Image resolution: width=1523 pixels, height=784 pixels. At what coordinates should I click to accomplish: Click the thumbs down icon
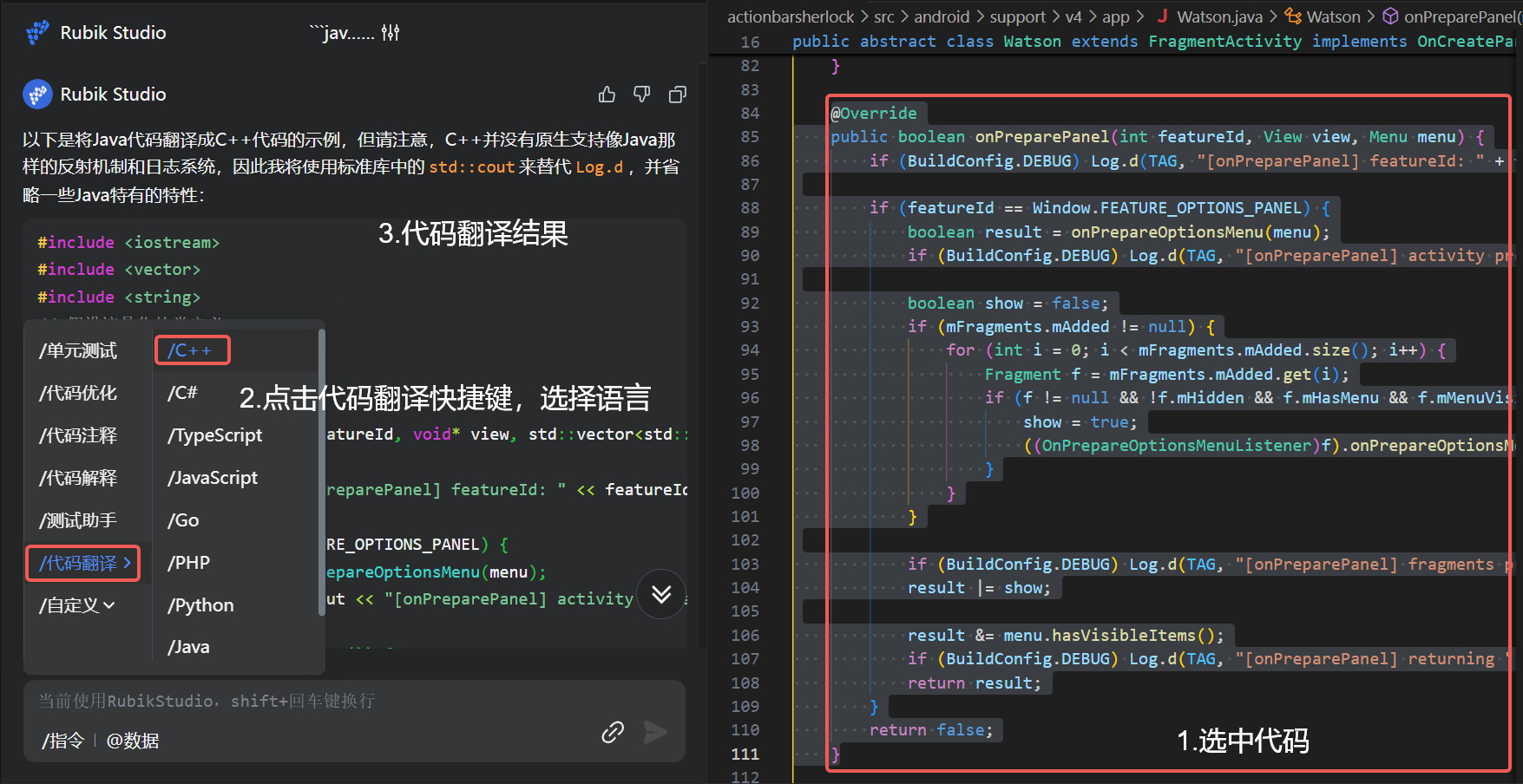tap(642, 95)
